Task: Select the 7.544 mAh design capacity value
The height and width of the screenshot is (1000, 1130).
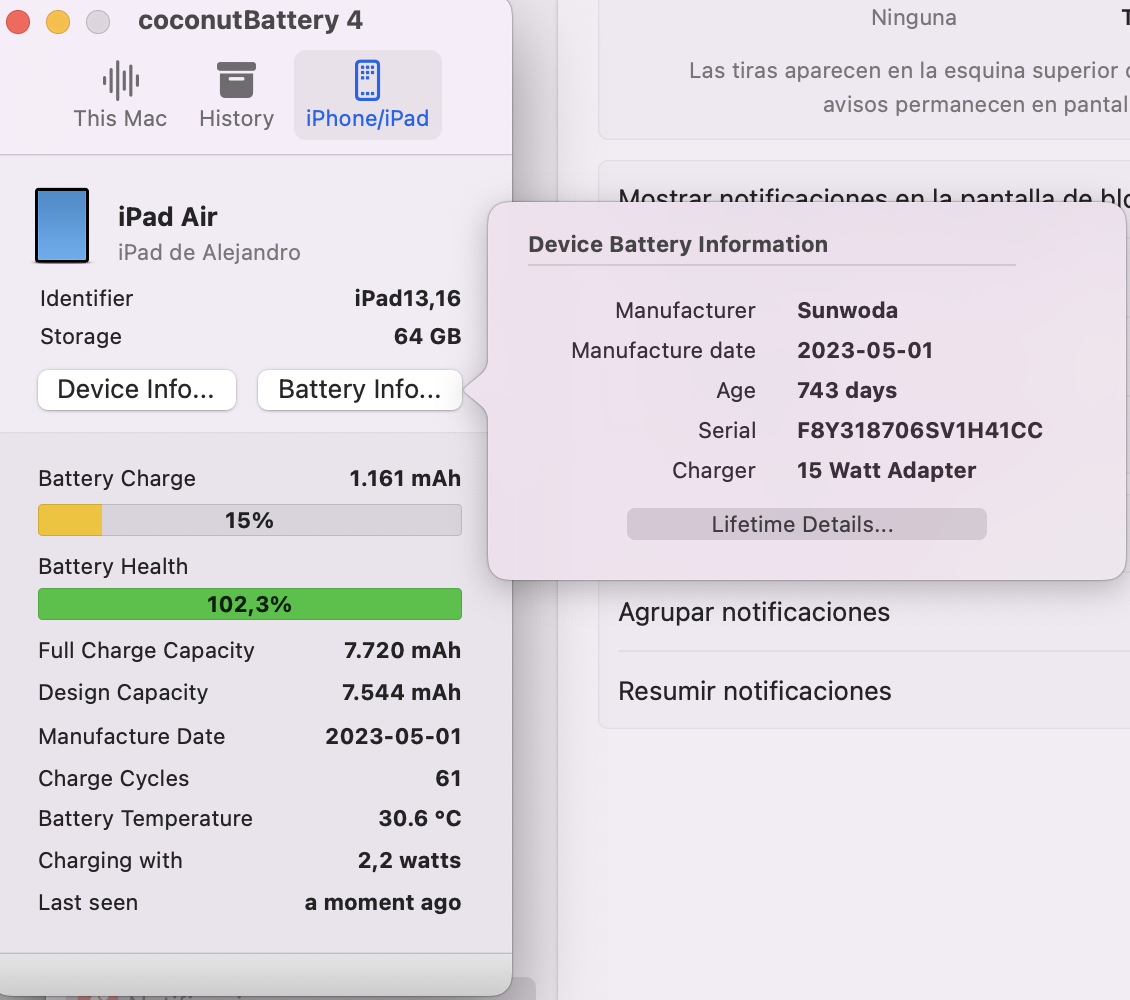Action: click(x=401, y=692)
